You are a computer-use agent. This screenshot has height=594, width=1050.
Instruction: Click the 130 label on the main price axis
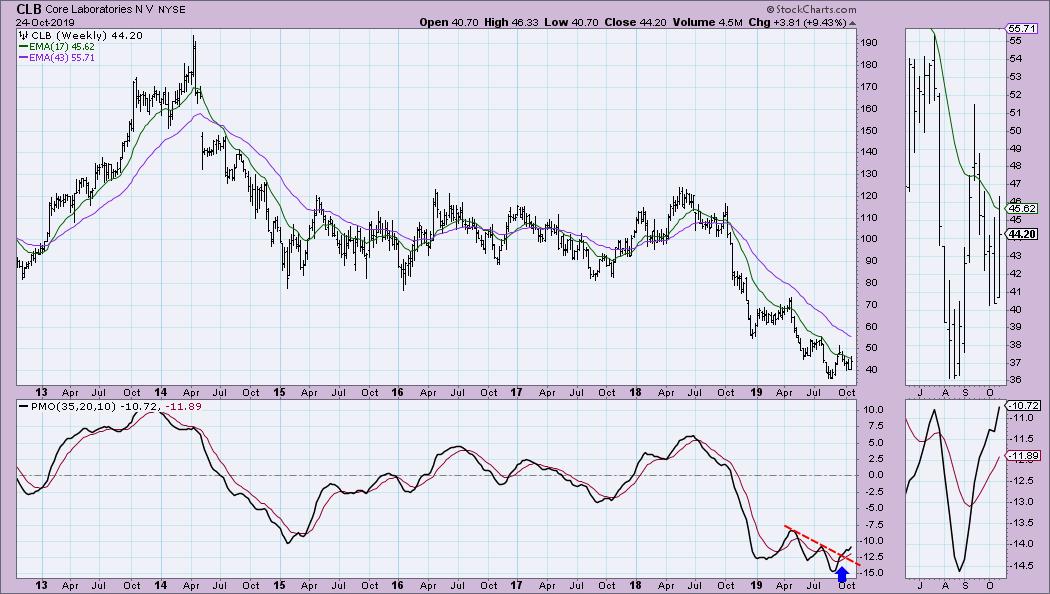pyautogui.click(x=869, y=174)
